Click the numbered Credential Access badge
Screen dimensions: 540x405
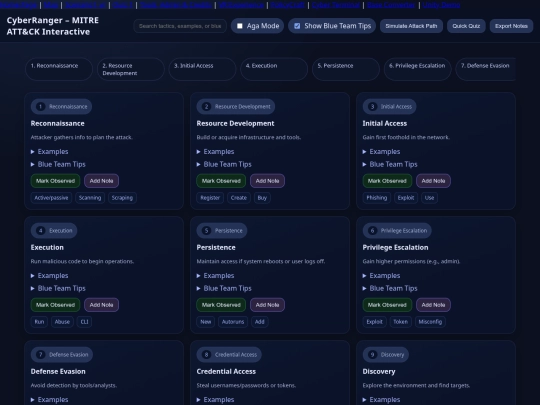[x=229, y=354]
